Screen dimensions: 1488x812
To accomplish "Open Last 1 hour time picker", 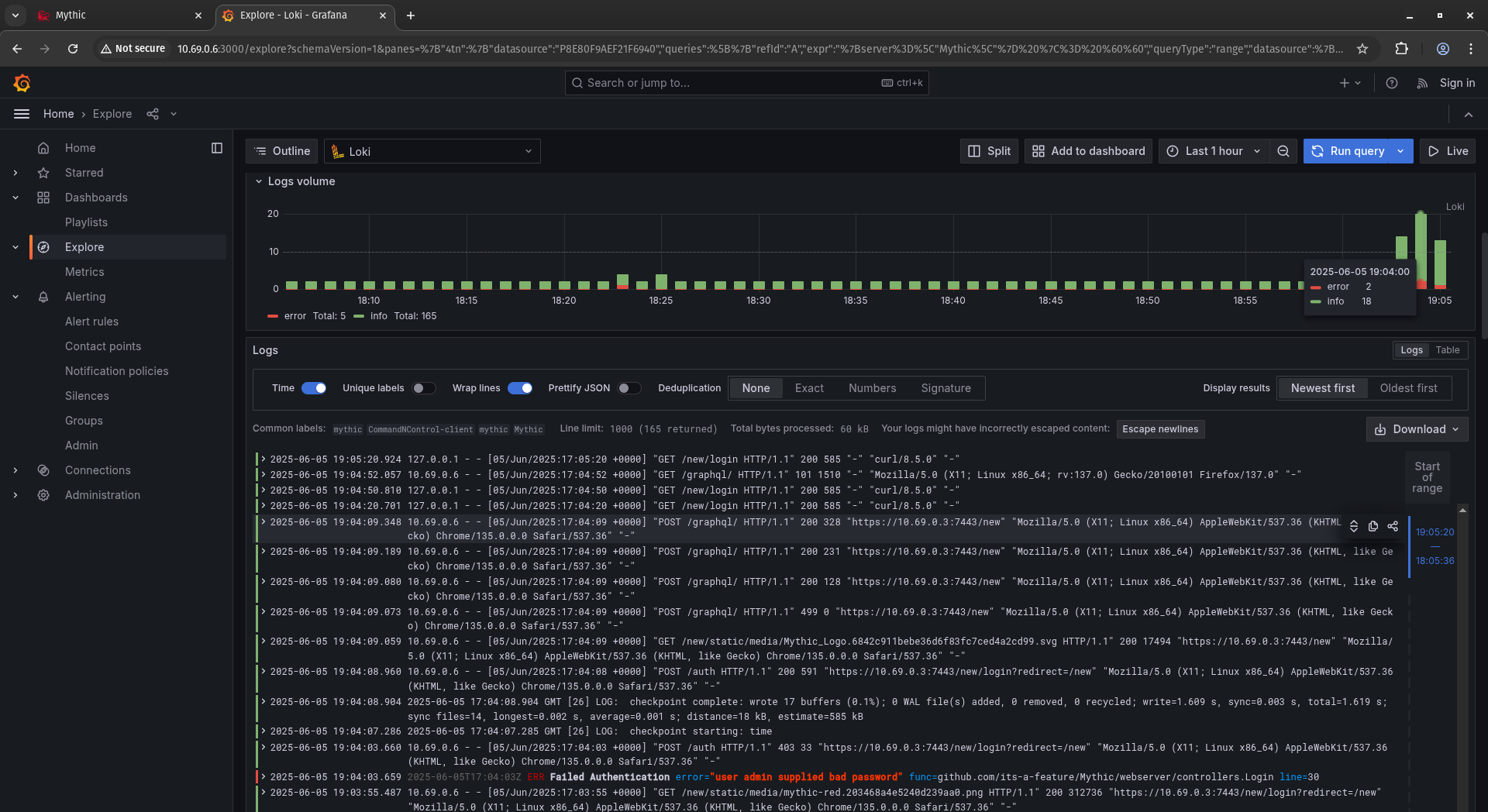I will point(1214,151).
